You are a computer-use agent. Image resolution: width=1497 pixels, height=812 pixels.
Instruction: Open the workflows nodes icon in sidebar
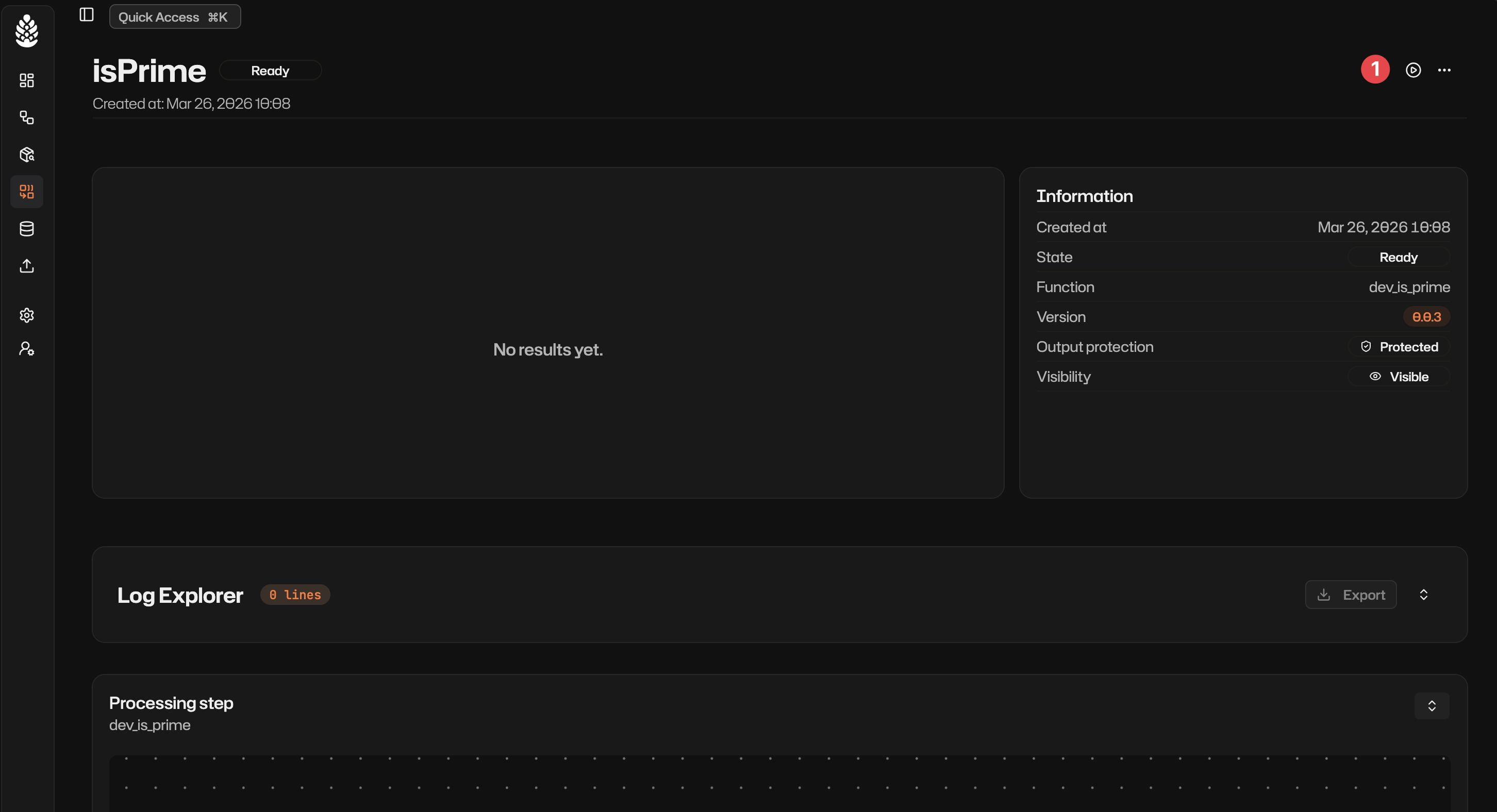coord(27,117)
